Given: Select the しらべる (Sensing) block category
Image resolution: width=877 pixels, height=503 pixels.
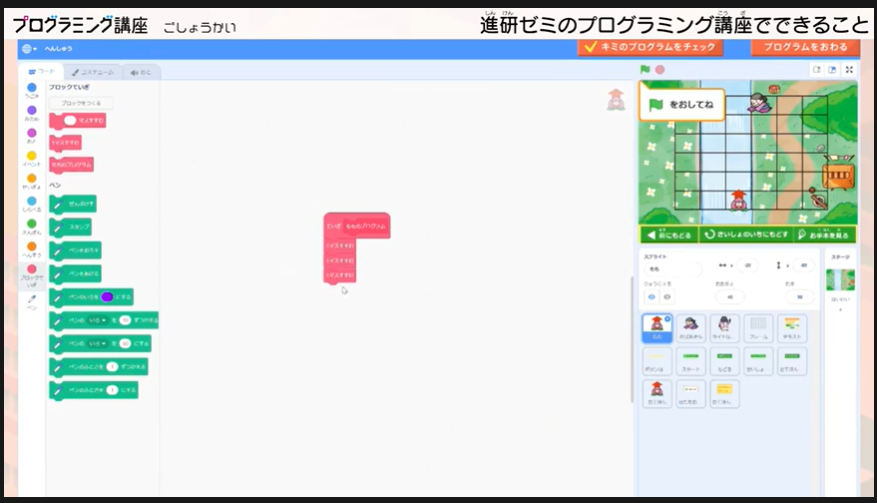Looking at the screenshot, I should click(x=32, y=204).
